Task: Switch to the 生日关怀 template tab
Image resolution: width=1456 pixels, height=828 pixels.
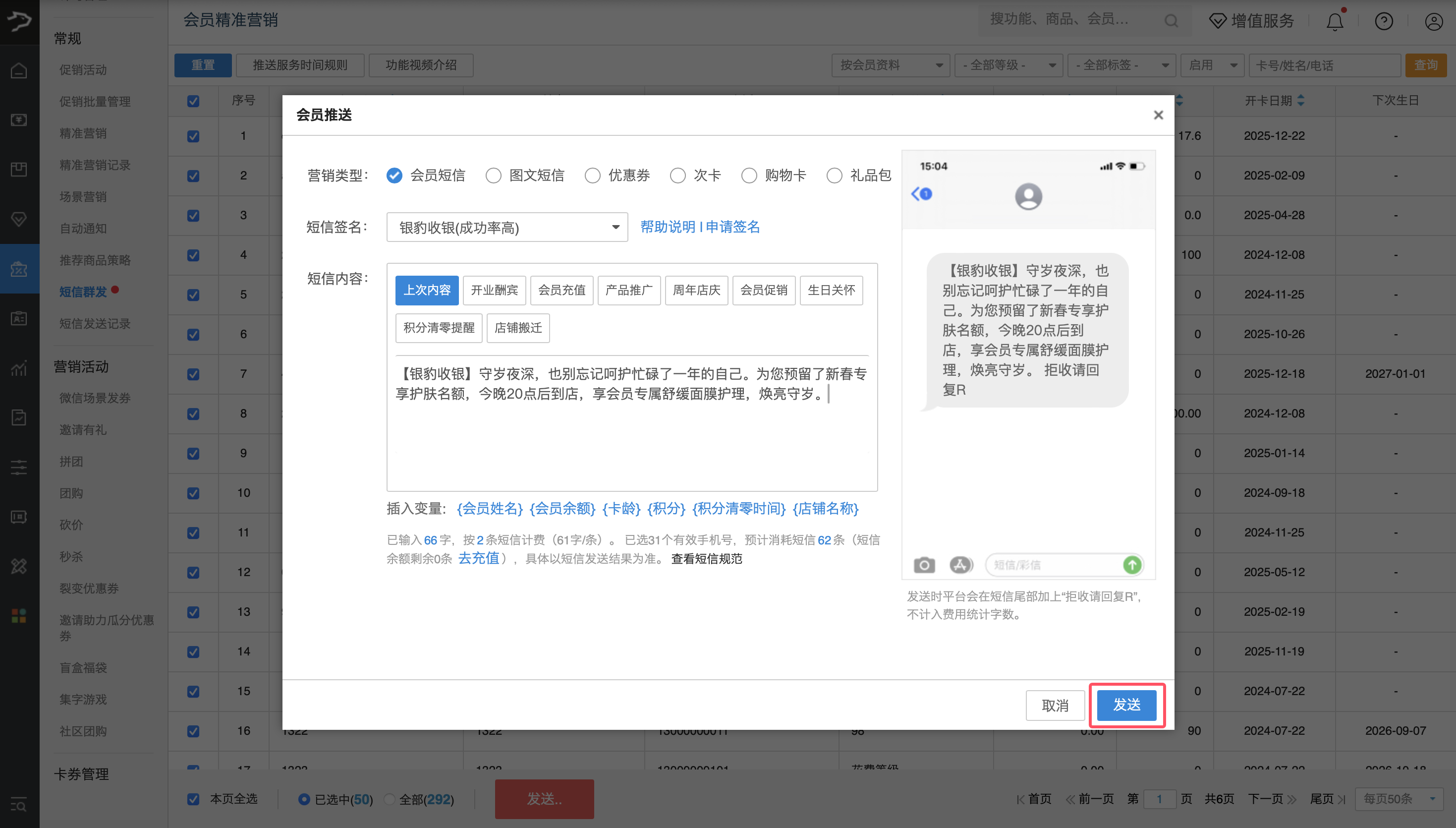Action: 832,290
